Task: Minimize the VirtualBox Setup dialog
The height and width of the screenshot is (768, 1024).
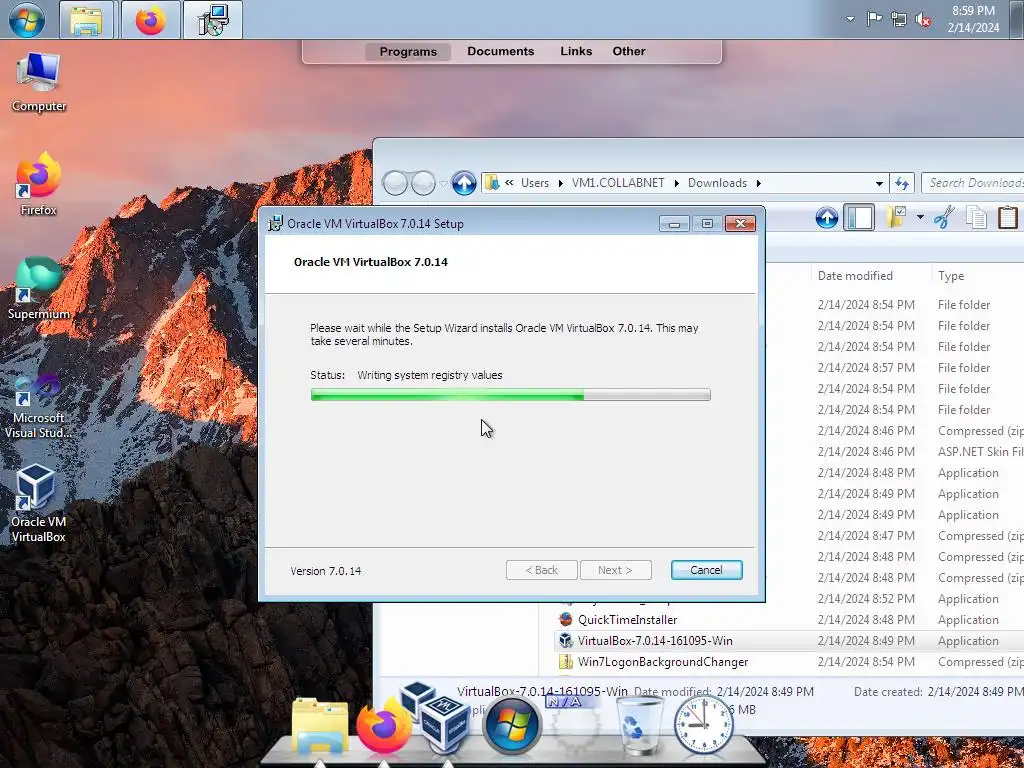Action: click(x=674, y=224)
